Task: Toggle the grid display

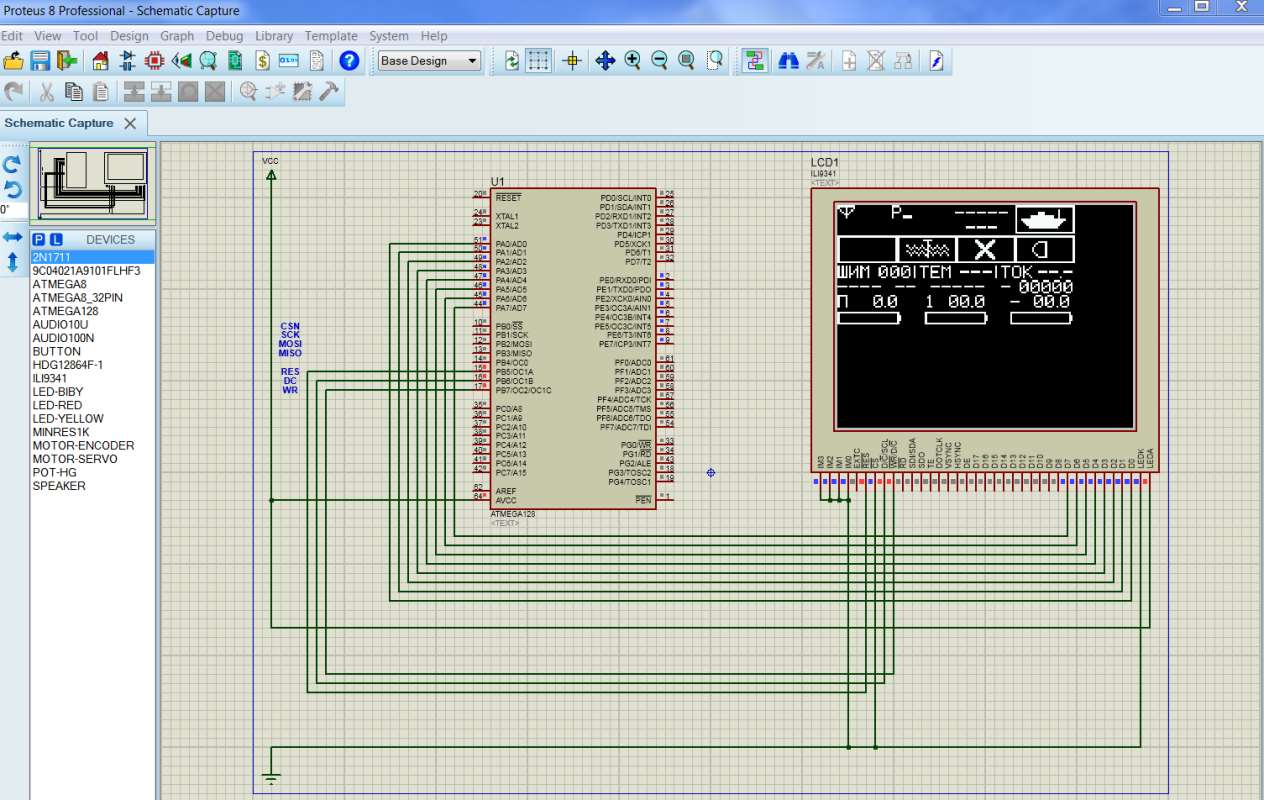Action: (x=539, y=61)
